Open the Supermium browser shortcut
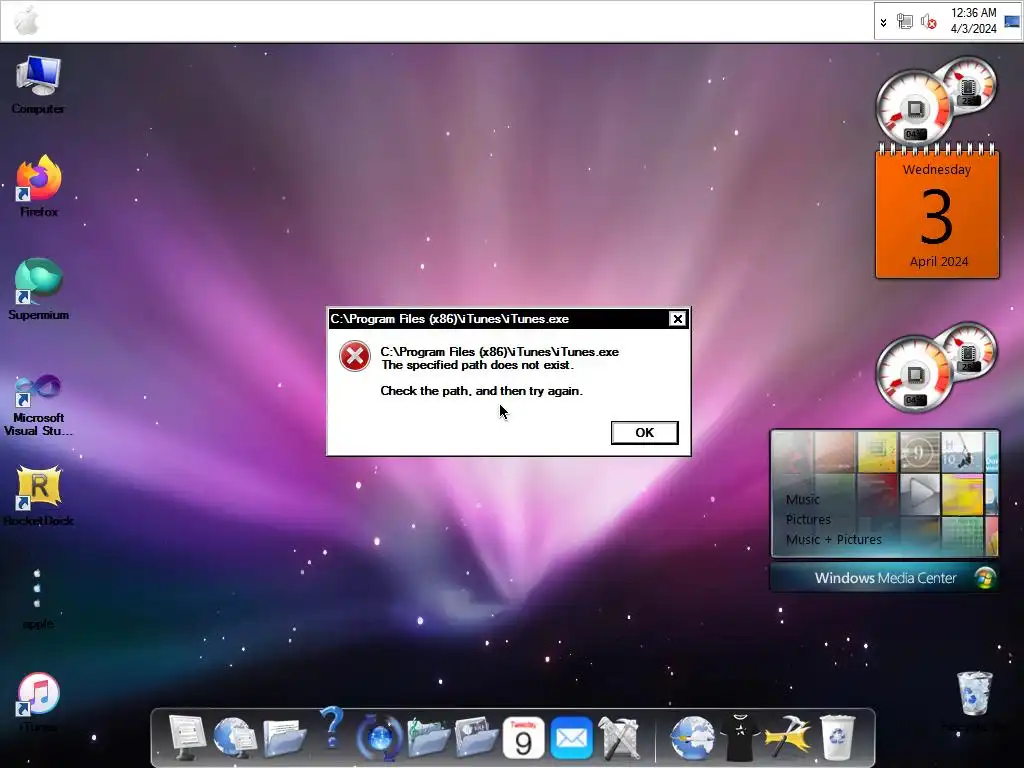The height and width of the screenshot is (768, 1024). 38,289
